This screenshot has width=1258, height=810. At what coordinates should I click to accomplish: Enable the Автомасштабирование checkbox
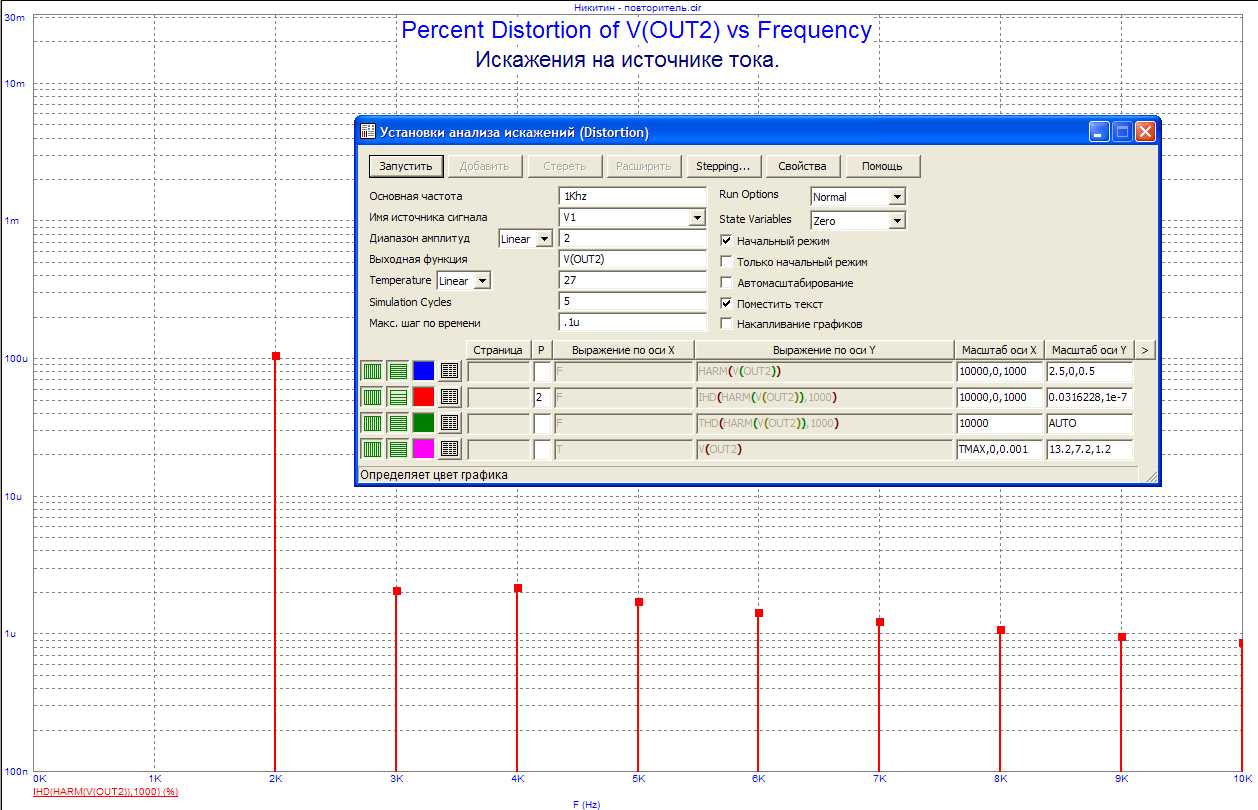pos(727,283)
